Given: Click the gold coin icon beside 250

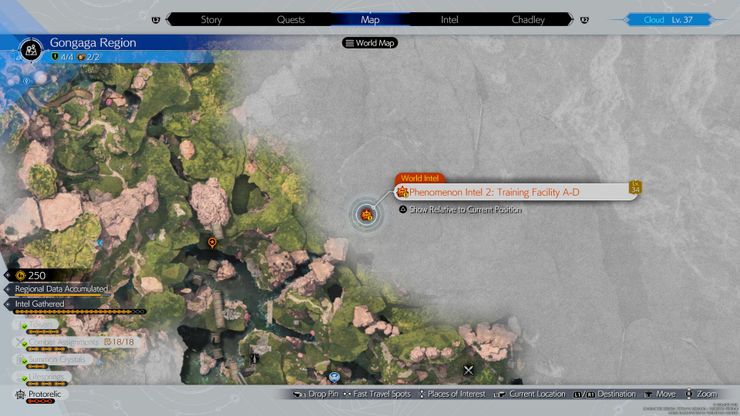Looking at the screenshot, I should (x=20, y=275).
